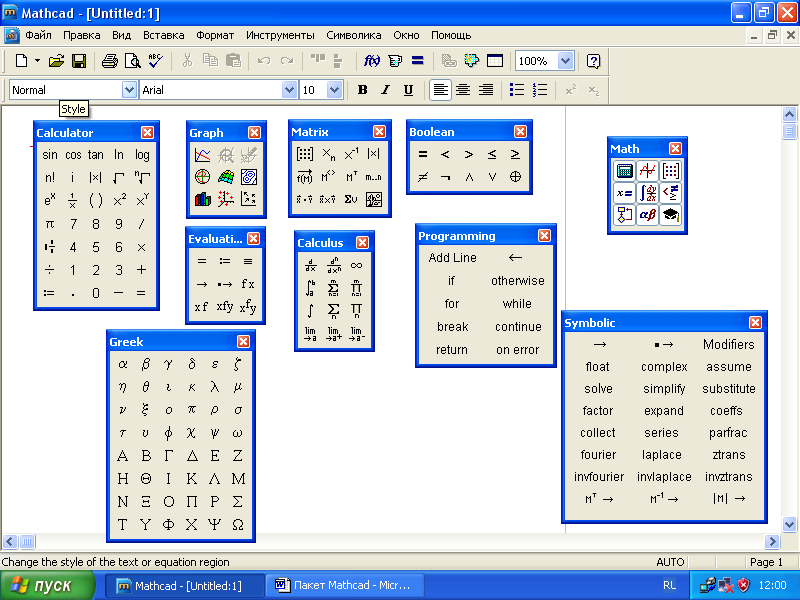Switch to Пакет Mathcad Word taskbar window
The width and height of the screenshot is (800, 600).
(344, 585)
